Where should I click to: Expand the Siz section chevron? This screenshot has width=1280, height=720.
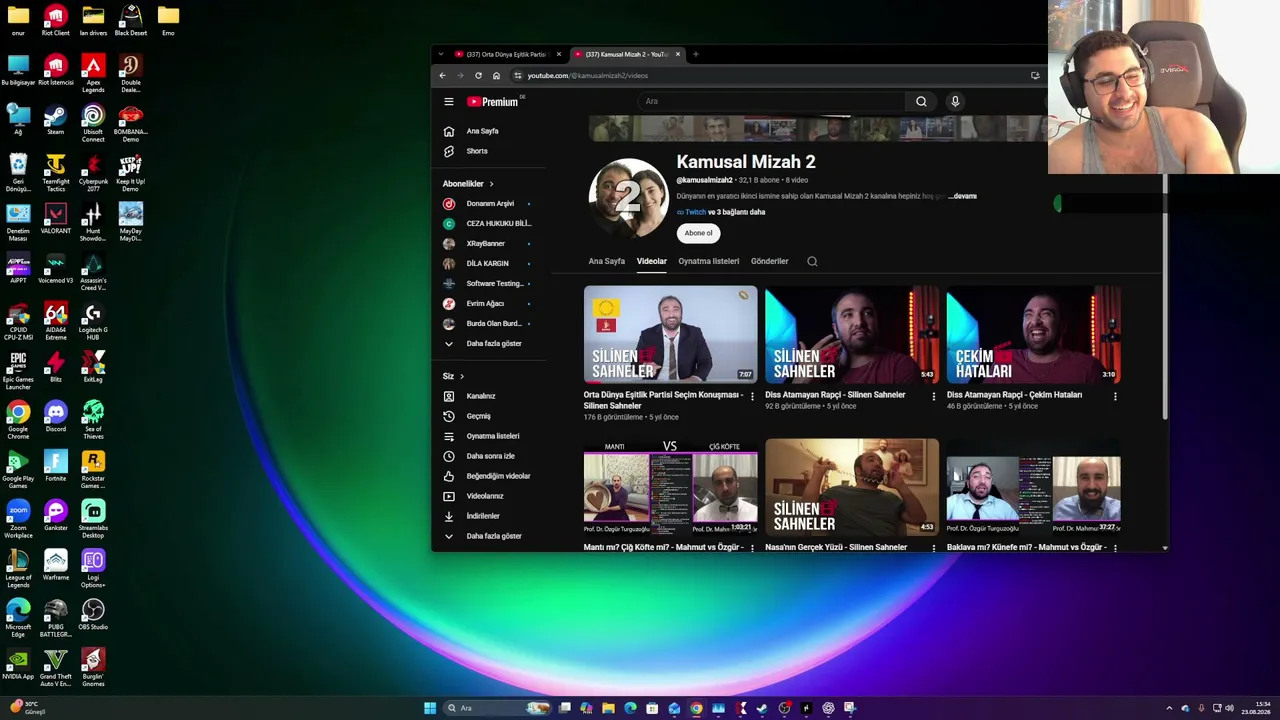point(462,376)
